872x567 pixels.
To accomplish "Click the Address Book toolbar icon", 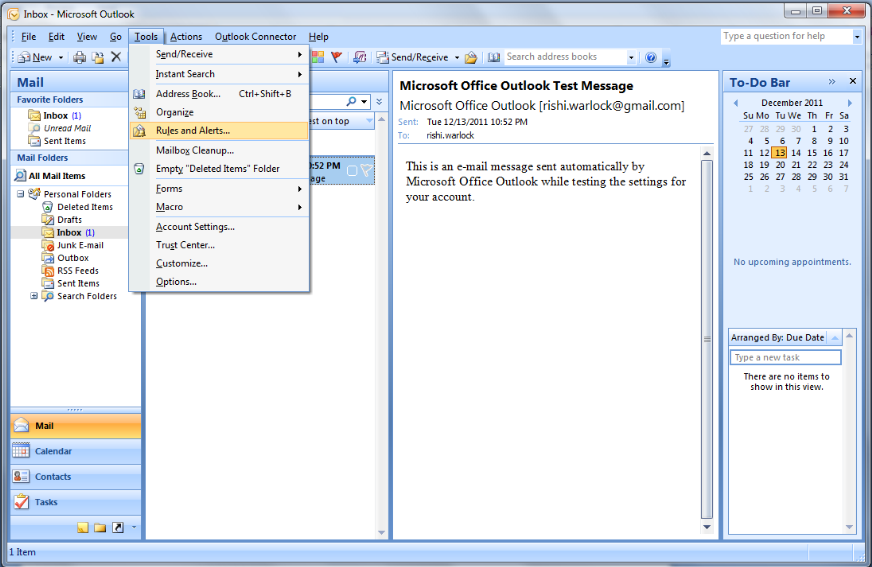I will pyautogui.click(x=494, y=57).
